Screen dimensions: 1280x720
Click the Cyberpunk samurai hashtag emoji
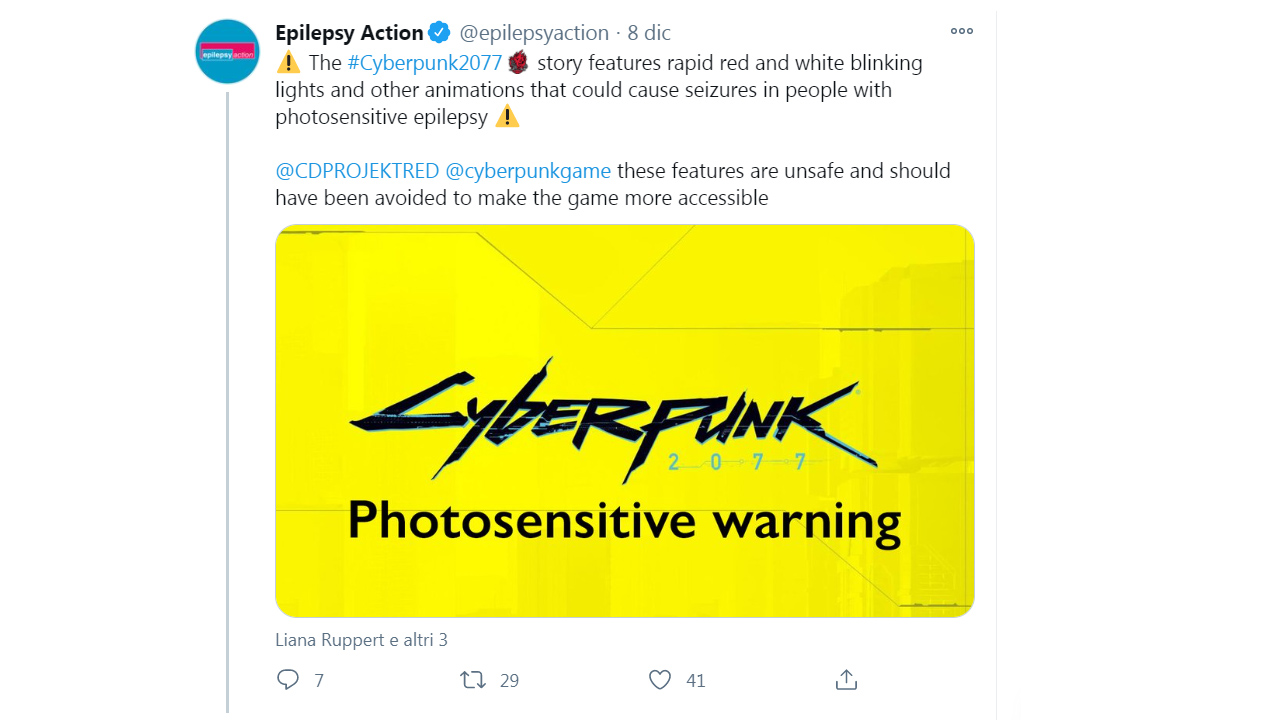point(518,63)
